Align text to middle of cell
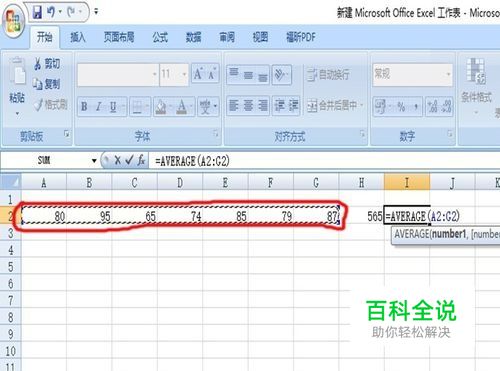 pos(248,74)
